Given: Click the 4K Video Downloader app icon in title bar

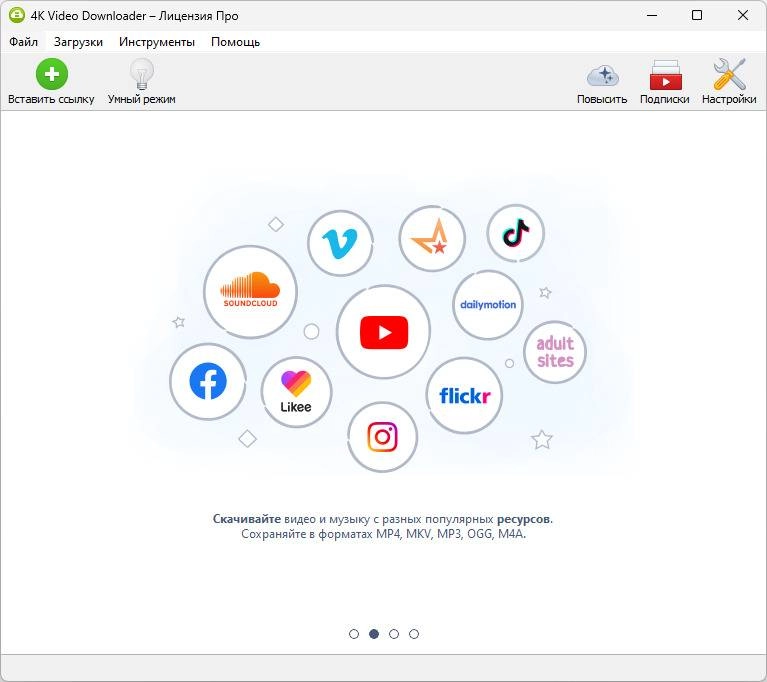Looking at the screenshot, I should click(x=17, y=15).
